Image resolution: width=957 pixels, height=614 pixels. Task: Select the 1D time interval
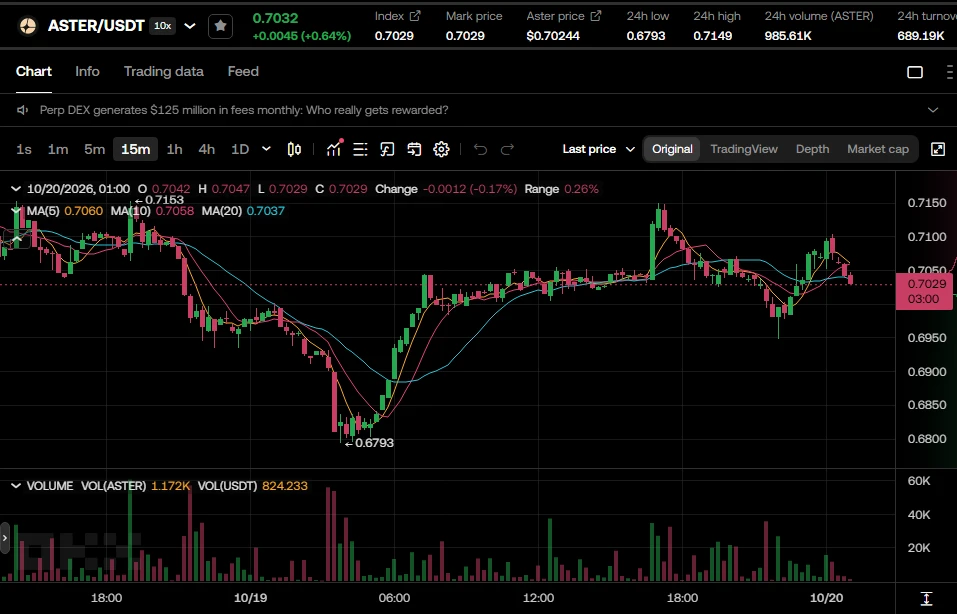240,149
